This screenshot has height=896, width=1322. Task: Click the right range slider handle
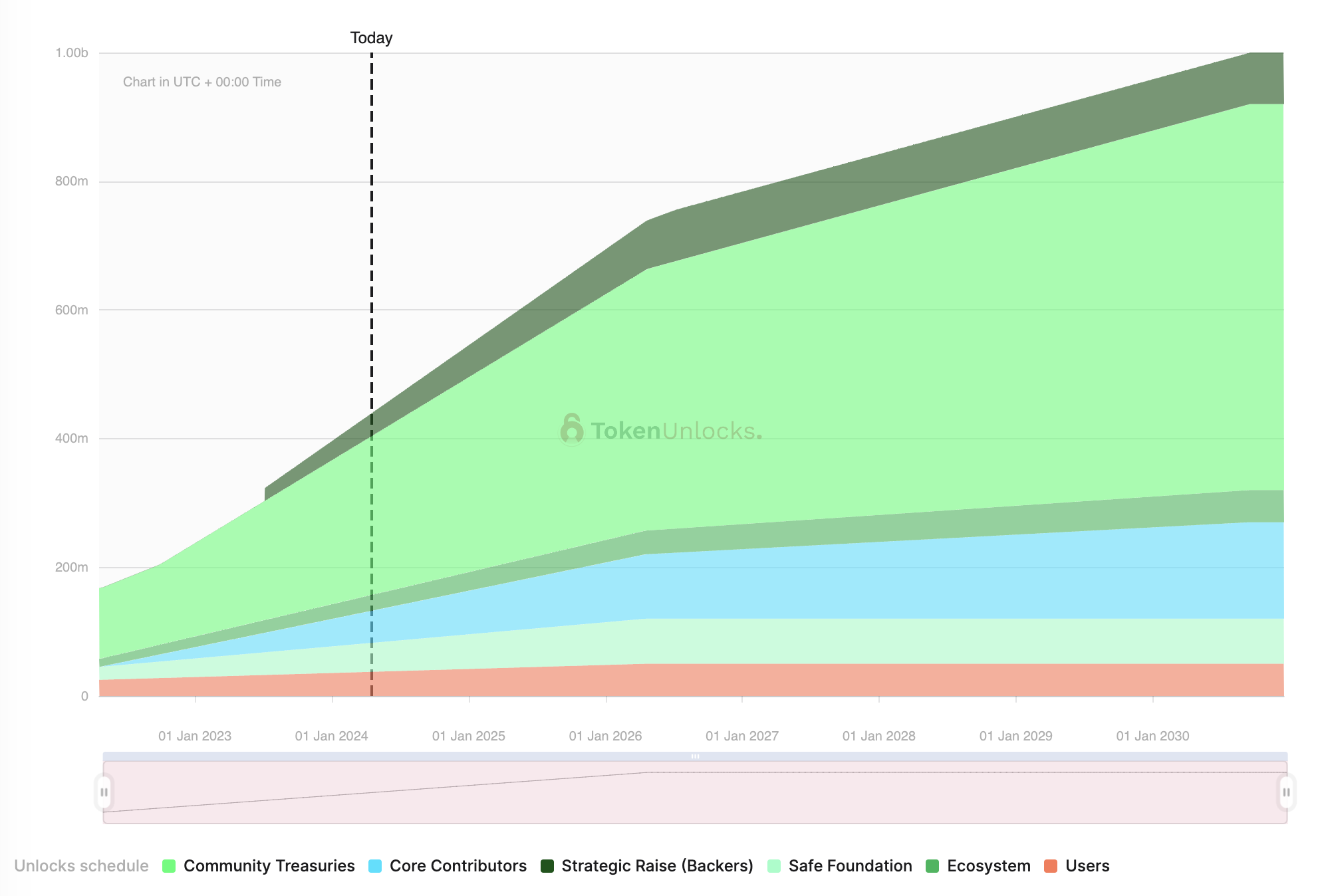[1286, 792]
